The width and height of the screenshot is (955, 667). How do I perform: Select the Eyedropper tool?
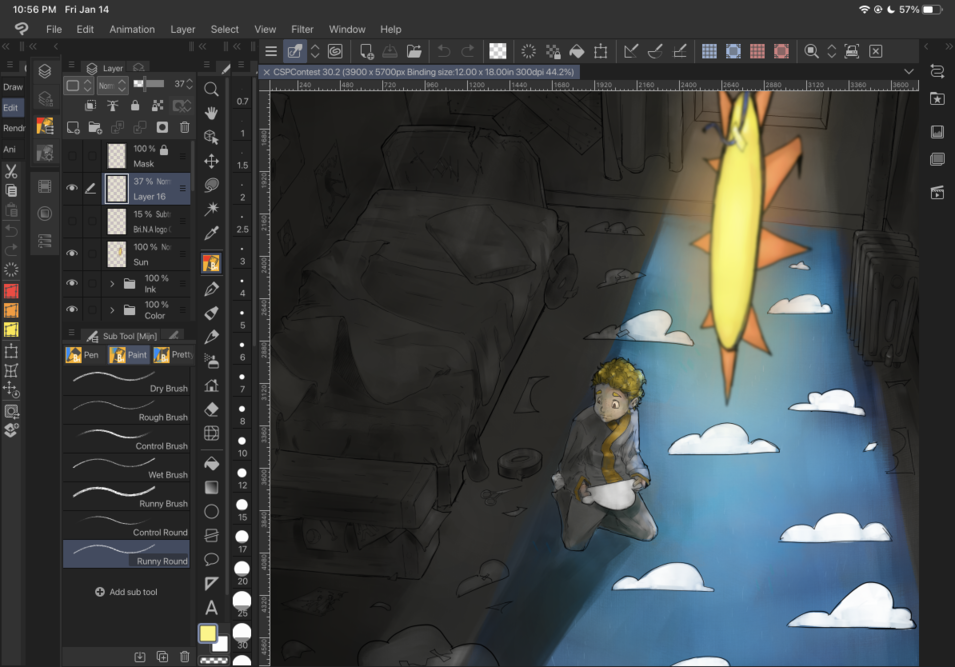coord(211,232)
